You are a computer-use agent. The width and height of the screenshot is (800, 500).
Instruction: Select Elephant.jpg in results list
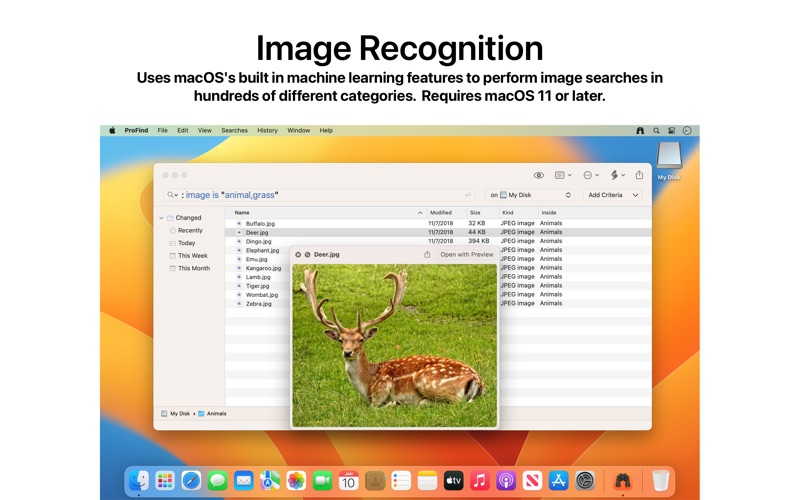click(x=262, y=250)
